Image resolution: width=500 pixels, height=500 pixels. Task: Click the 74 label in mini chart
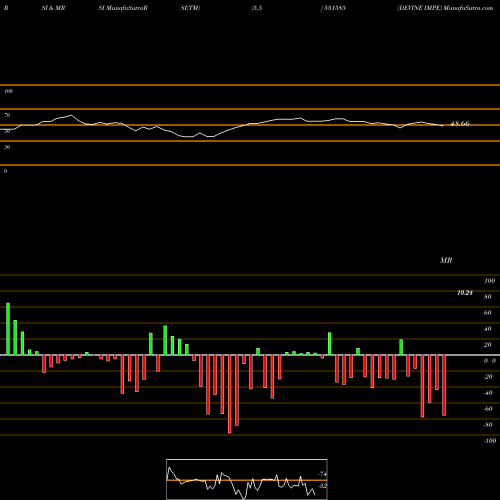tap(322, 474)
